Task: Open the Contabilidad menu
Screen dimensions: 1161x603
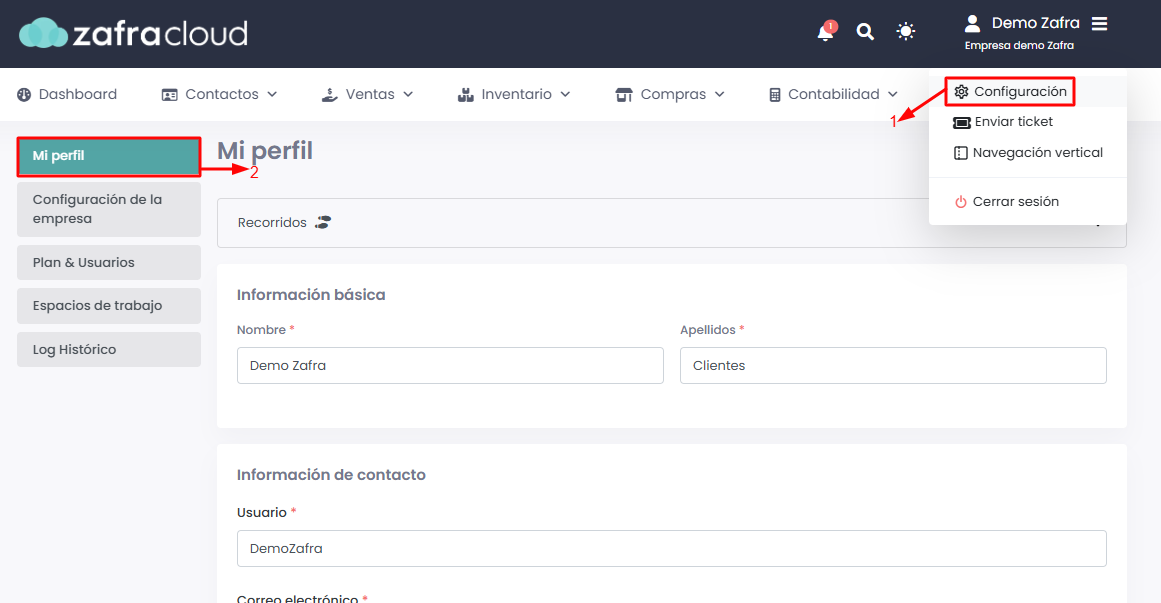Action: tap(833, 95)
